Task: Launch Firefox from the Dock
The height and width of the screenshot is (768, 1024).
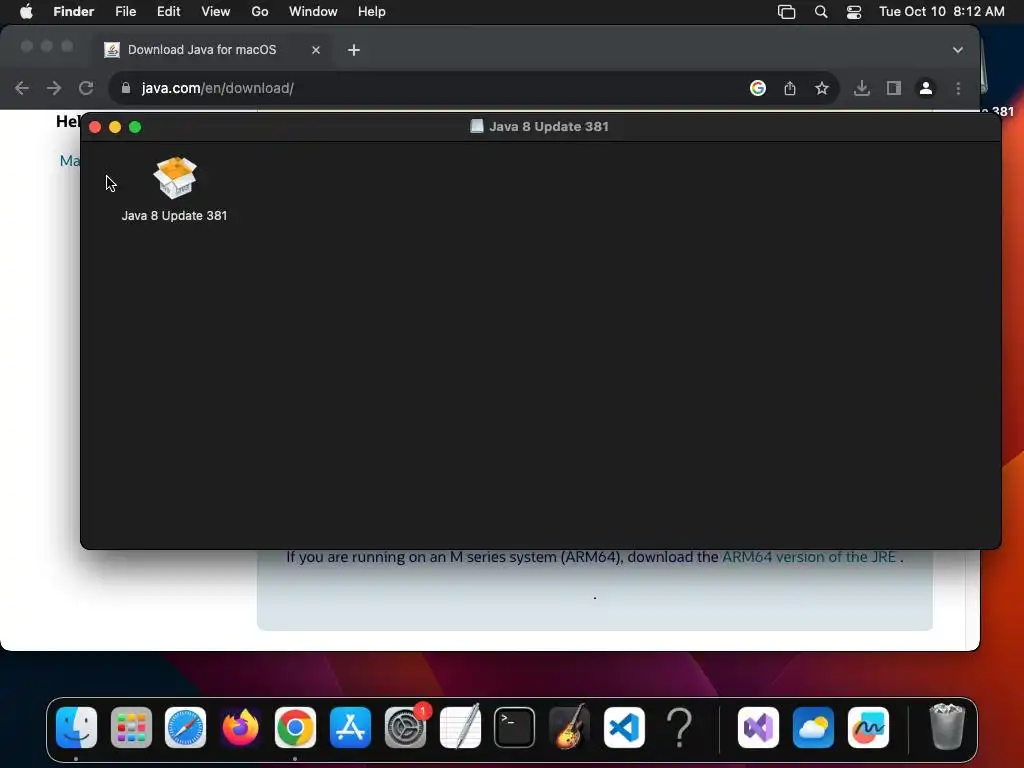Action: tap(240, 728)
